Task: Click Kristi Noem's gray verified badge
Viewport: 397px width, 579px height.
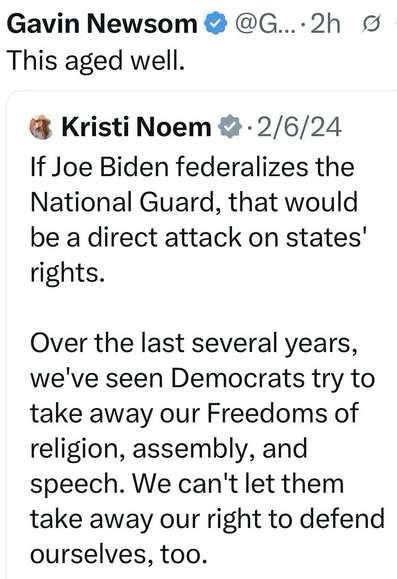Action: pos(230,127)
